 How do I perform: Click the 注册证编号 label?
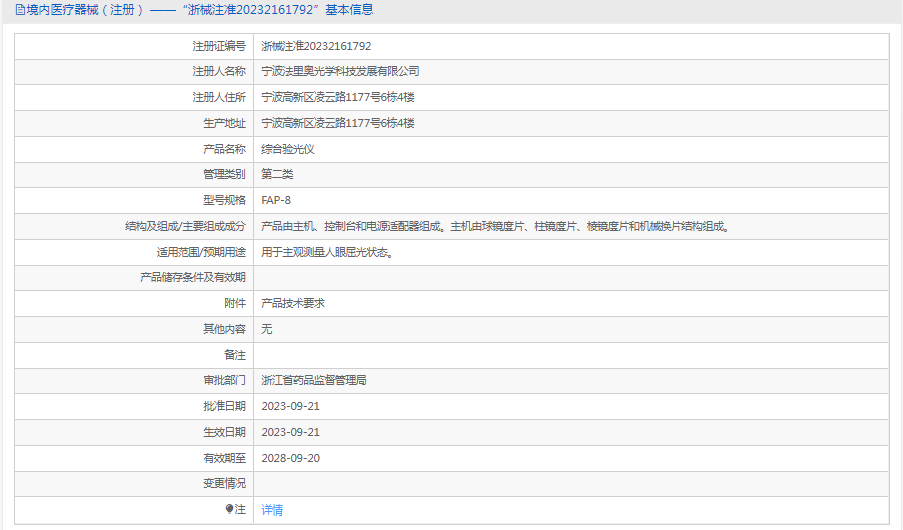click(x=219, y=46)
